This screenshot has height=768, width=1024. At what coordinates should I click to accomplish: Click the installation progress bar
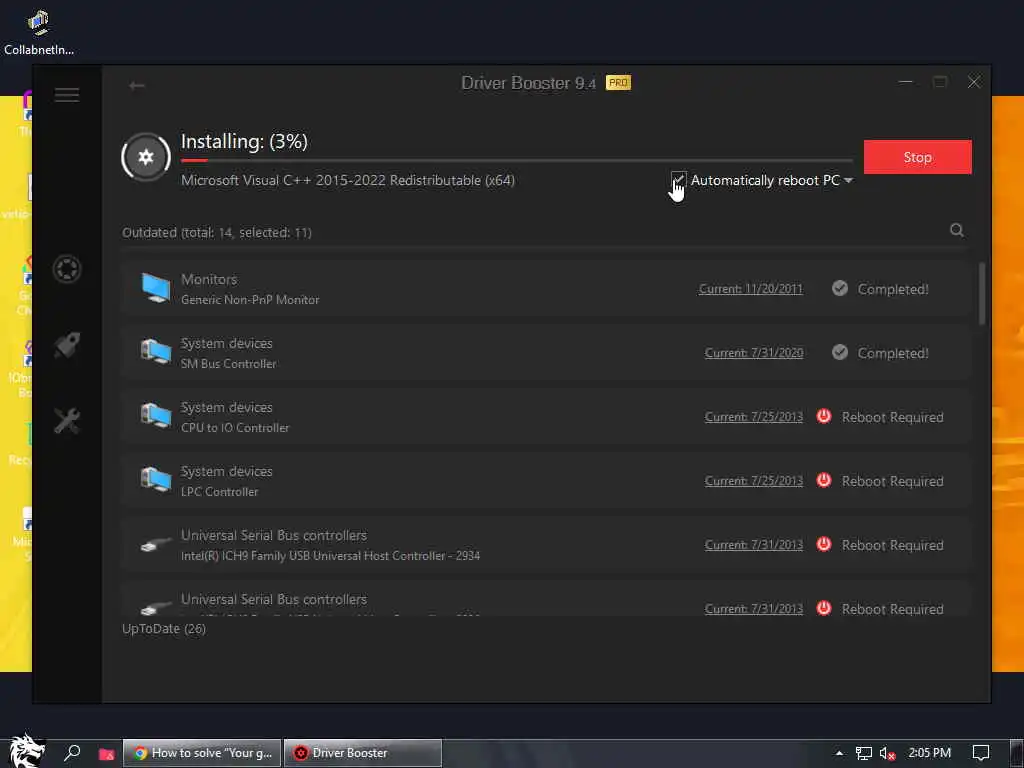(x=517, y=160)
